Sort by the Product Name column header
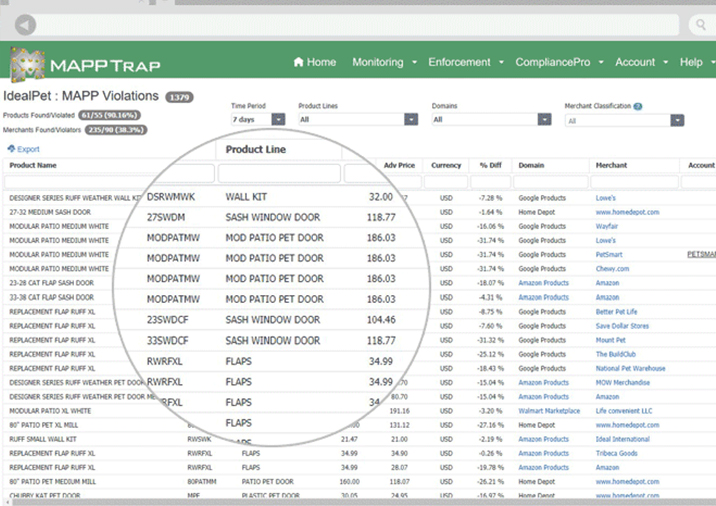716x506 pixels. (x=33, y=165)
